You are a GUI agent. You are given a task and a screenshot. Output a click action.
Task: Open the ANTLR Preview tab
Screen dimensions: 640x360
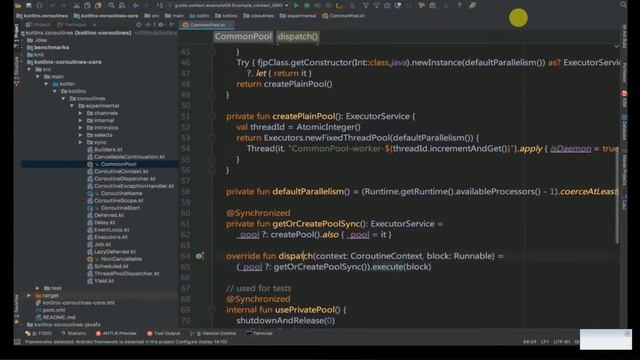[116, 333]
